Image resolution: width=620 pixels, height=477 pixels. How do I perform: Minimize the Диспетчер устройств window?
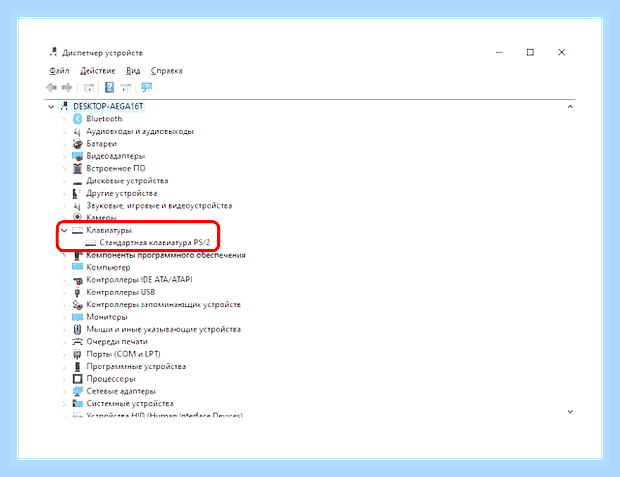(x=499, y=52)
